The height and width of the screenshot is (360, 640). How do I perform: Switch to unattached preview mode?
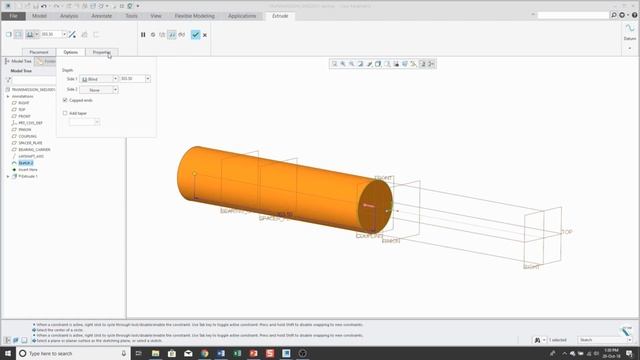point(162,35)
